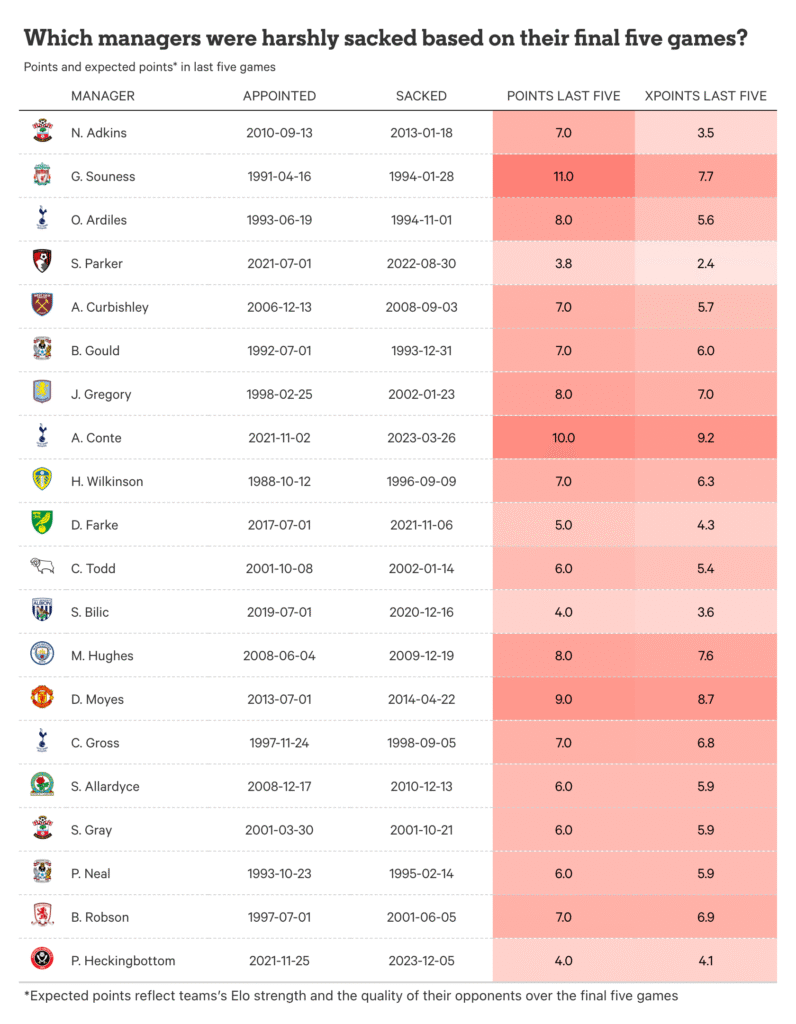Select the Leeds crest next to H. Wilkinson
The image size is (796, 1024).
(41, 480)
